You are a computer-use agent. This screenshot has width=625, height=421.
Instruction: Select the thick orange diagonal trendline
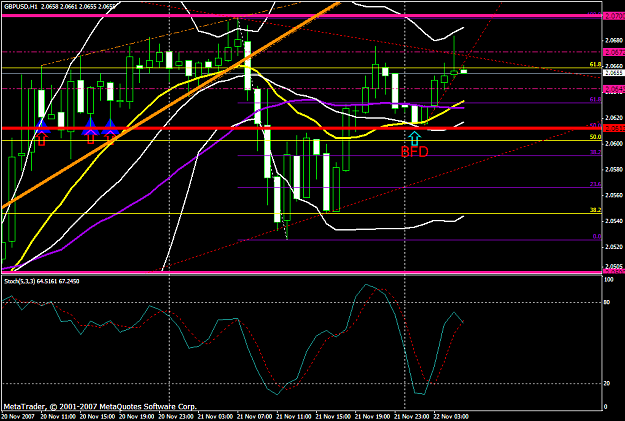(171, 104)
